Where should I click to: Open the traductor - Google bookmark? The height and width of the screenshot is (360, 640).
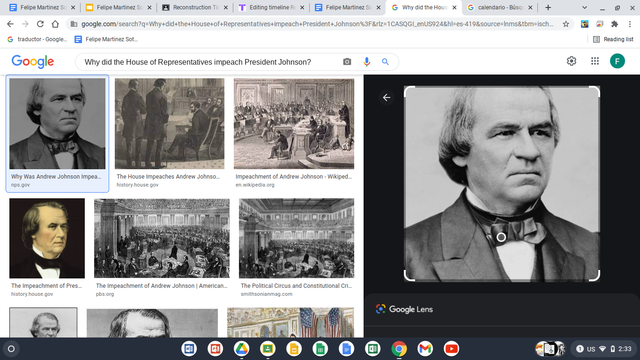37,39
